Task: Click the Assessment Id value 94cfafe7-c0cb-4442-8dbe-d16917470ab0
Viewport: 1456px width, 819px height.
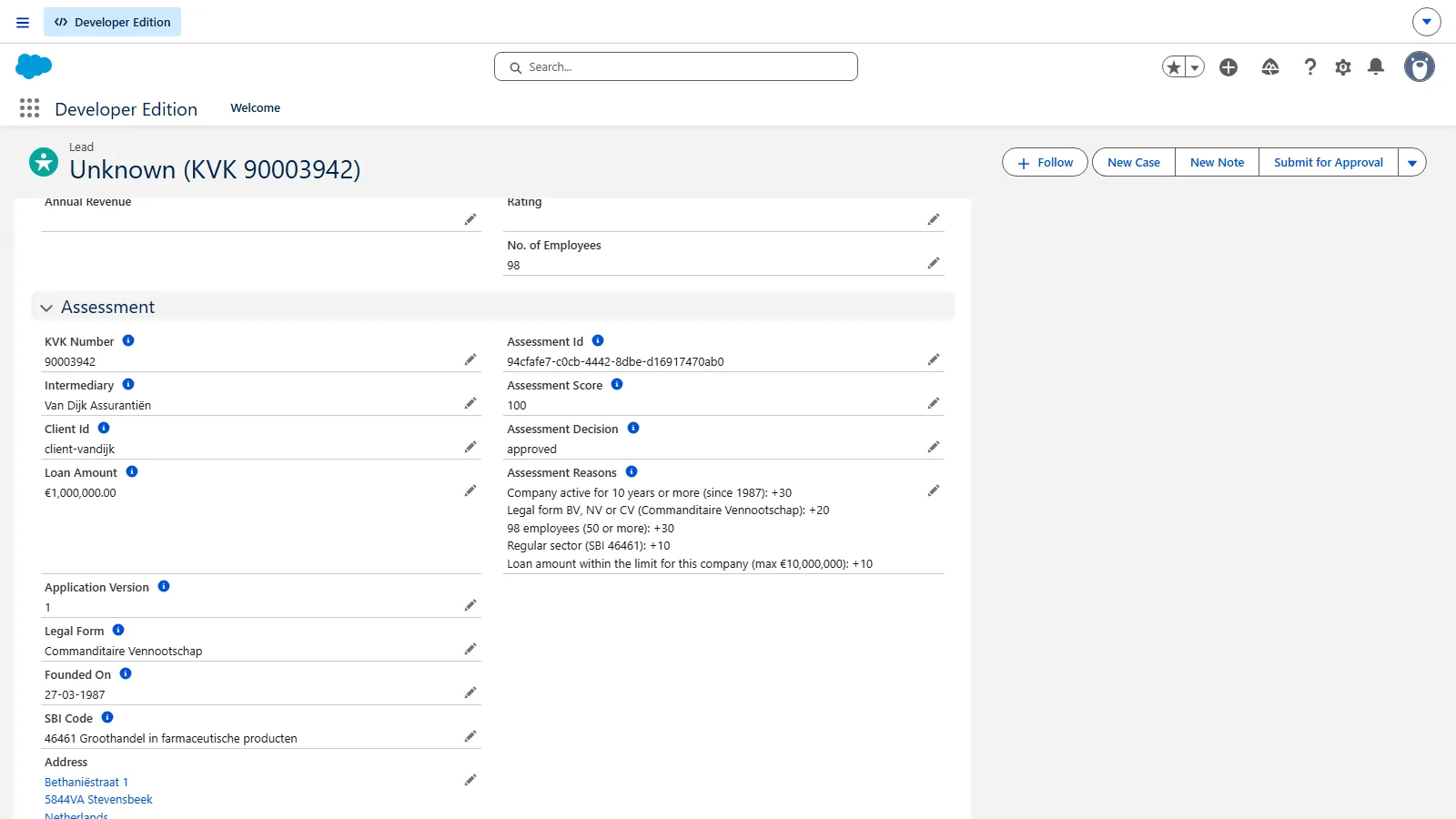Action: point(615,362)
